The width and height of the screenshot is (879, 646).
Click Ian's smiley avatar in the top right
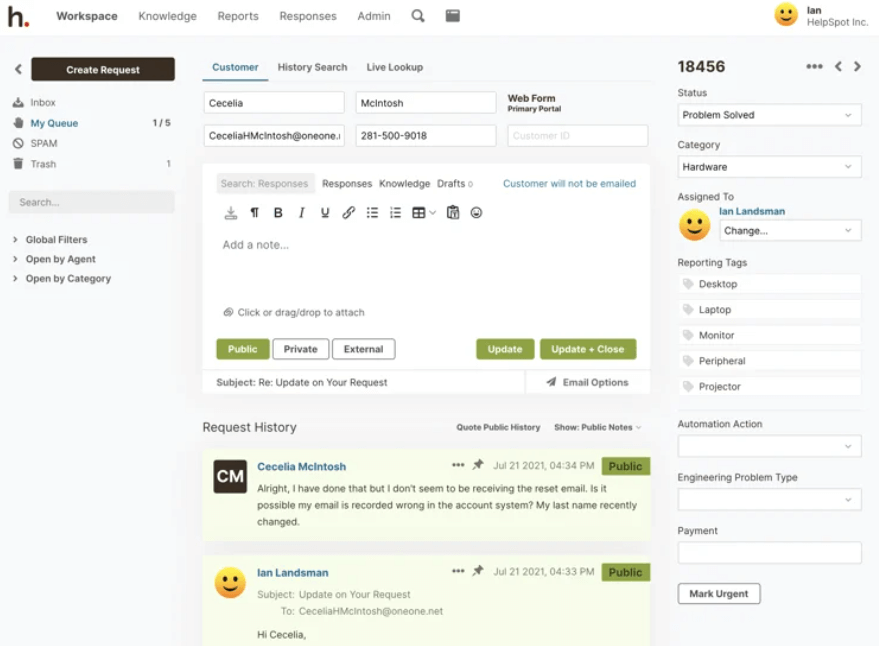[x=786, y=15]
